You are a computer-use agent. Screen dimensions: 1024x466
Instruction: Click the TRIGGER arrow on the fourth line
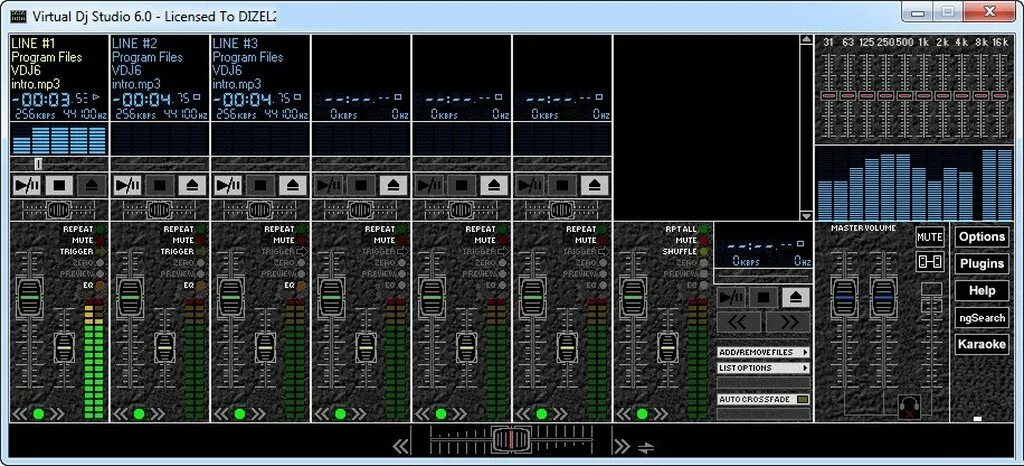(402, 251)
